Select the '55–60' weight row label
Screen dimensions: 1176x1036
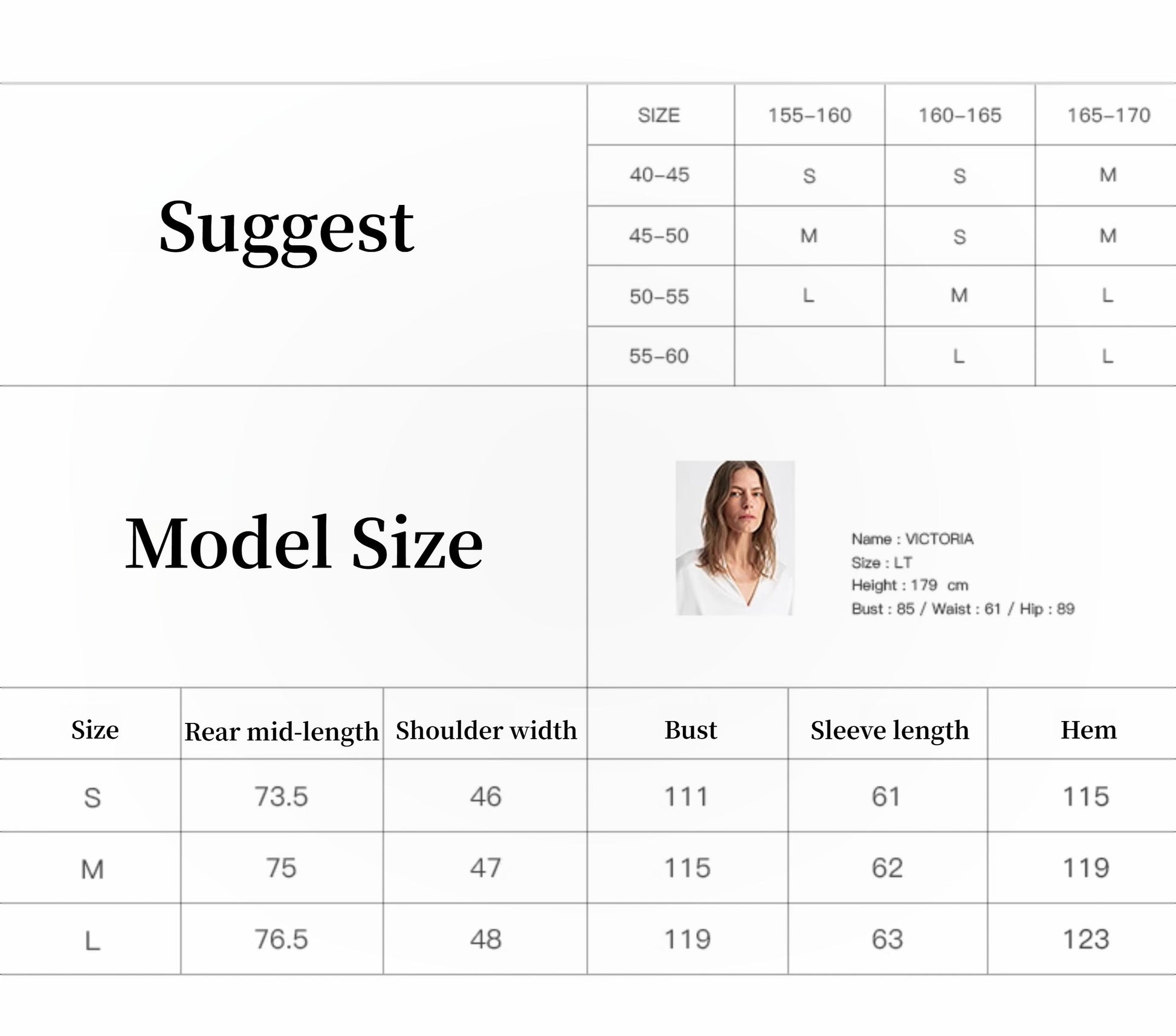coord(659,356)
